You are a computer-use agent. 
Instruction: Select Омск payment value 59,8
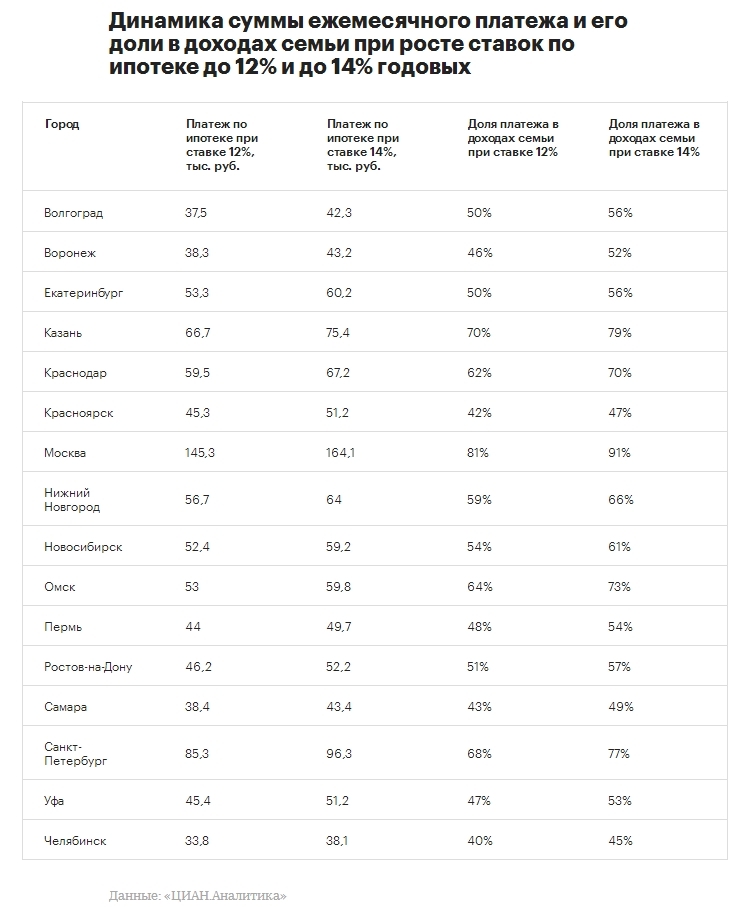pos(338,587)
